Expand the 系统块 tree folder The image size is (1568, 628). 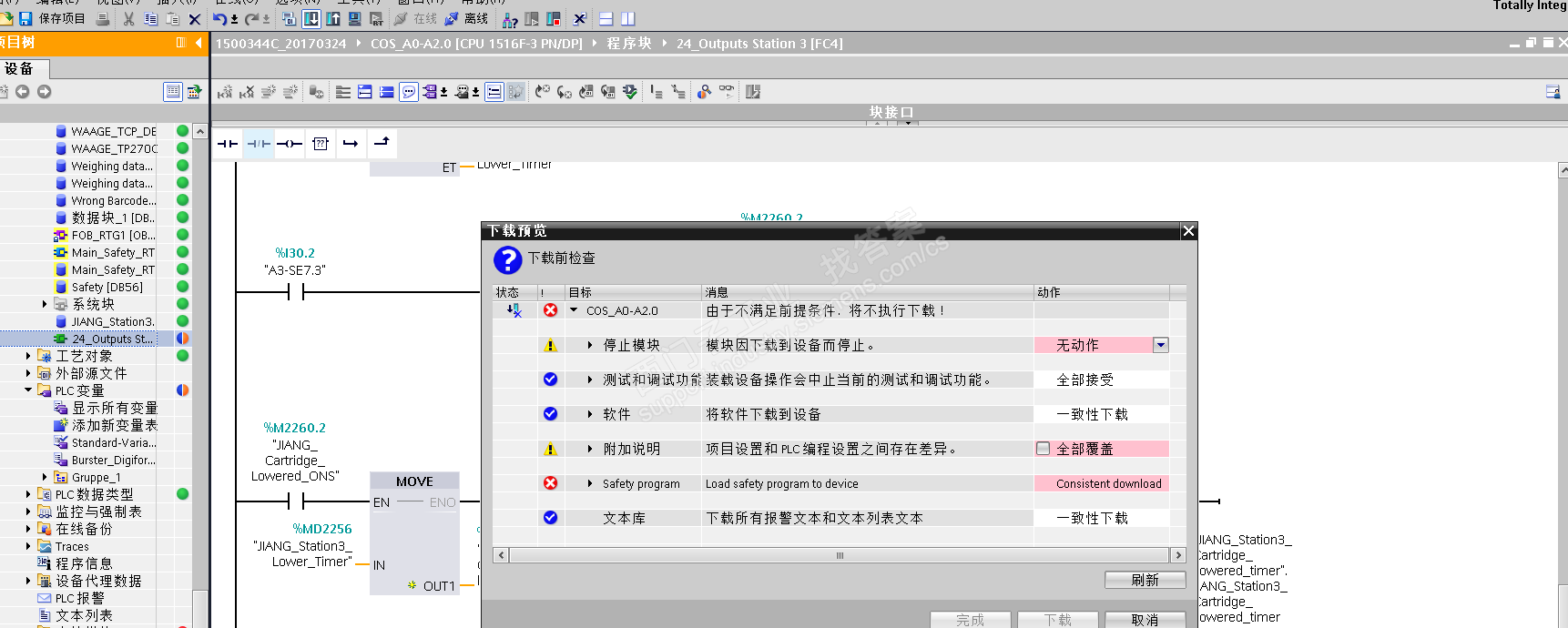[x=45, y=304]
